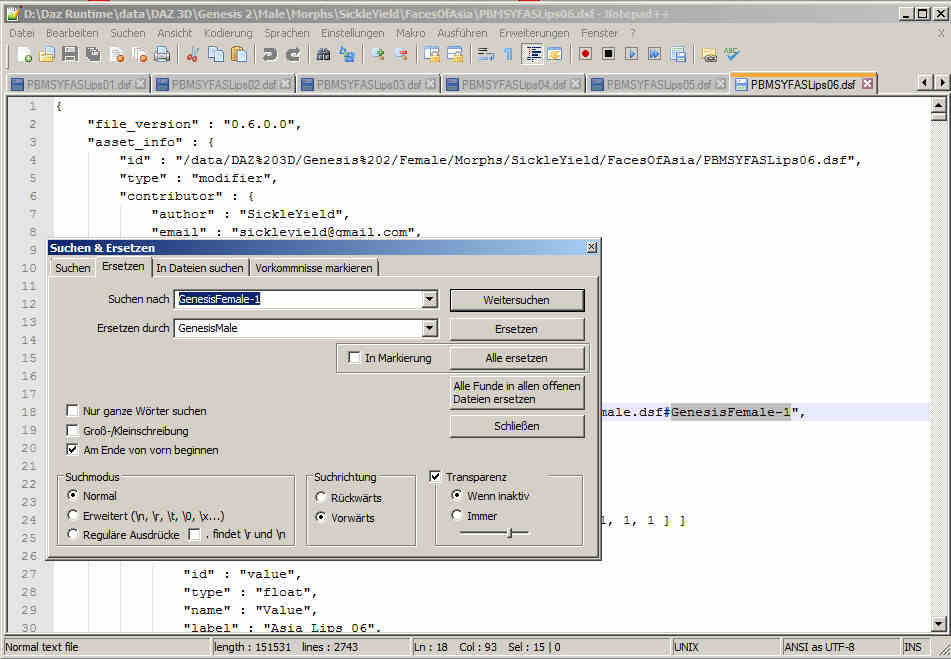
Task: Click the 'Suchen nach' text field
Action: 298,299
